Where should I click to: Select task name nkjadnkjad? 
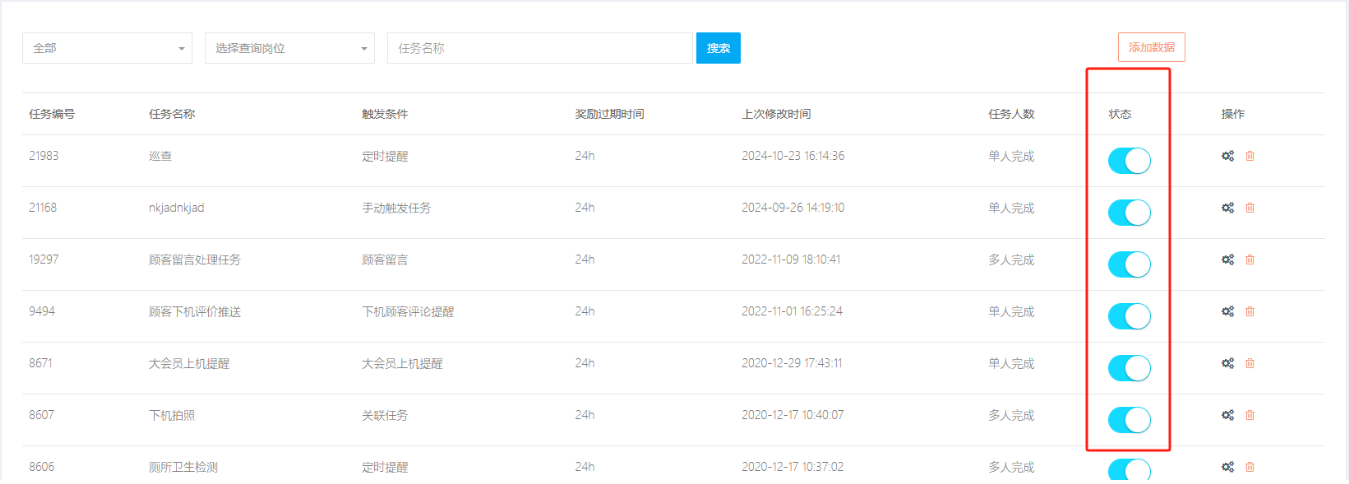[177, 208]
